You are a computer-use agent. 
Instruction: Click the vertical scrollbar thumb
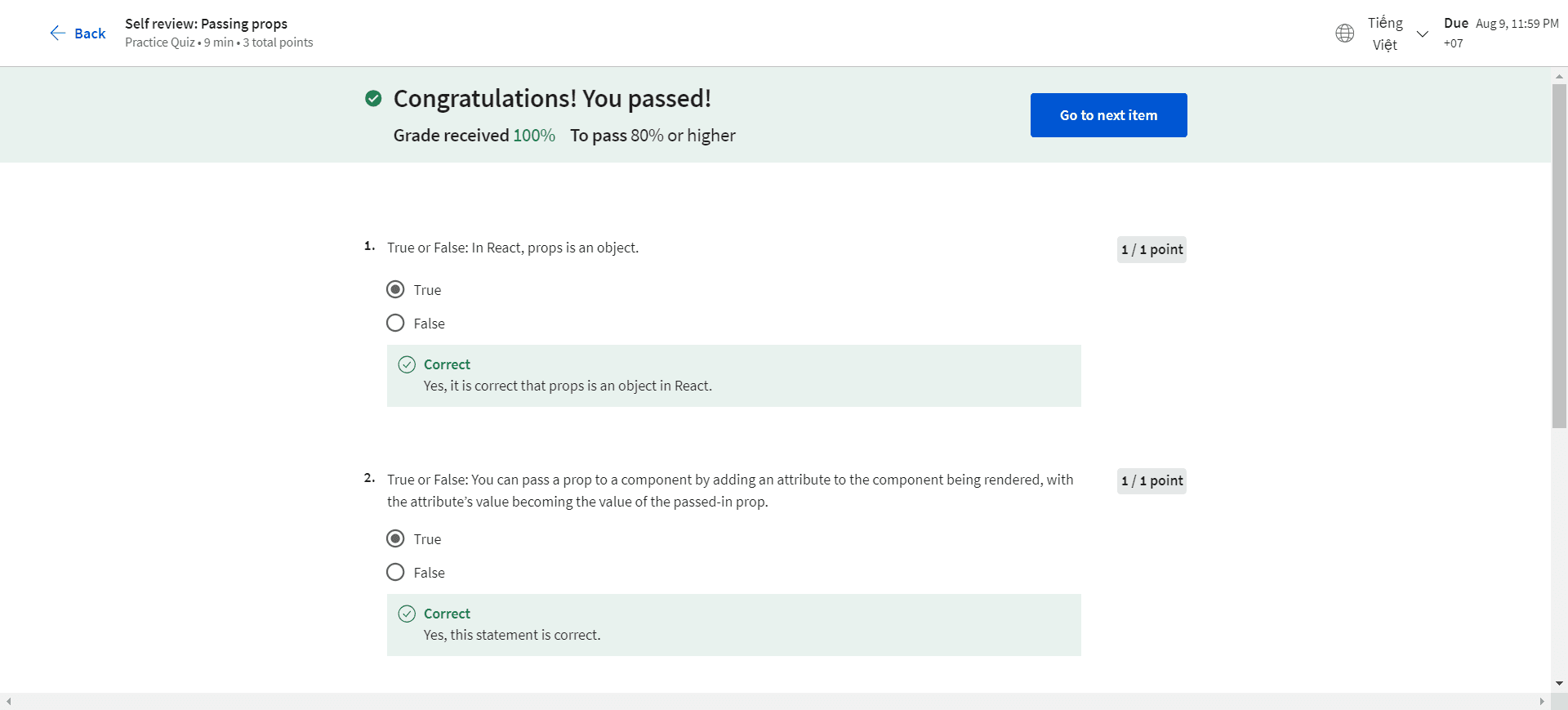[1559, 253]
